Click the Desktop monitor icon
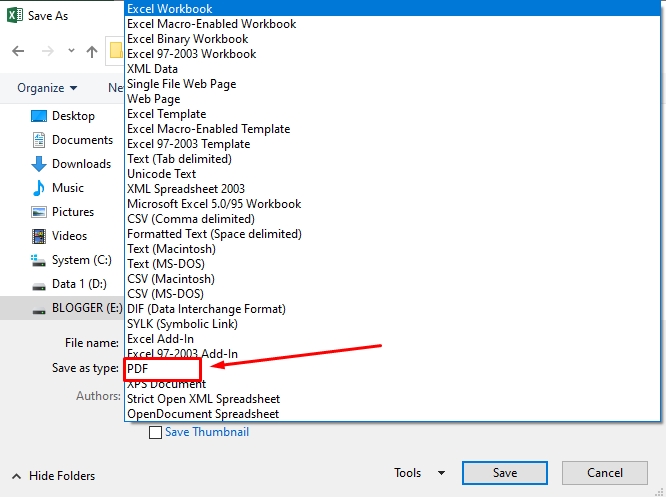This screenshot has height=497, width=666. pyautogui.click(x=39, y=116)
